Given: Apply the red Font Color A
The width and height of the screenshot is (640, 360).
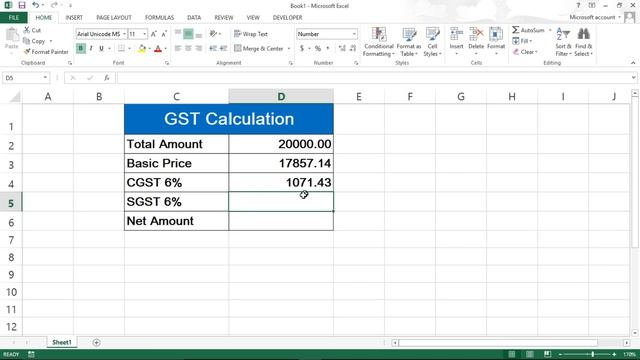Looking at the screenshot, I should [x=158, y=49].
